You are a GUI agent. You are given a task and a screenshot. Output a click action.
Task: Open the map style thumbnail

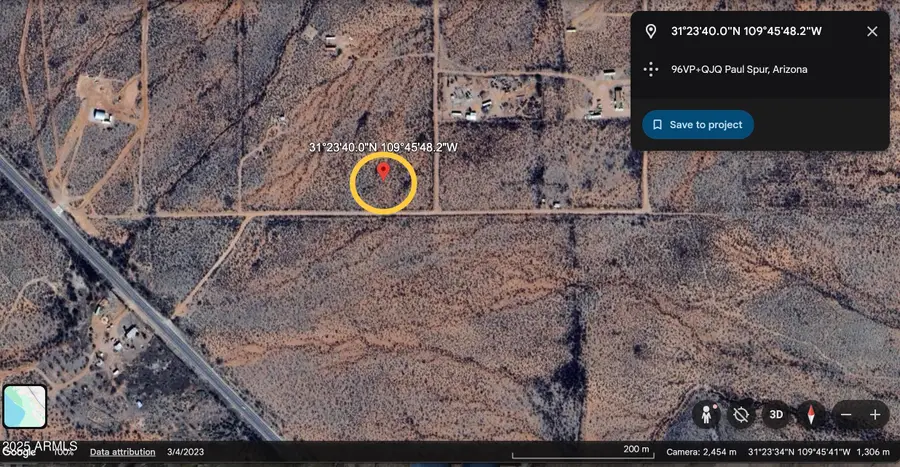point(24,407)
